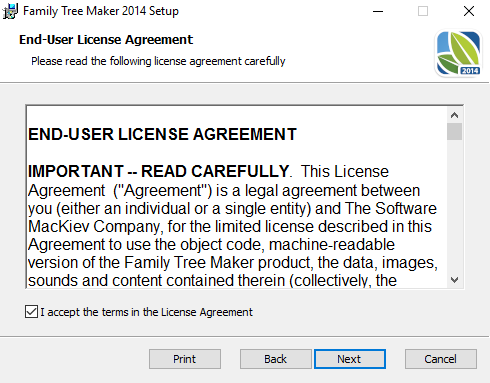Click the license scrollbar up arrow

(x=454, y=115)
